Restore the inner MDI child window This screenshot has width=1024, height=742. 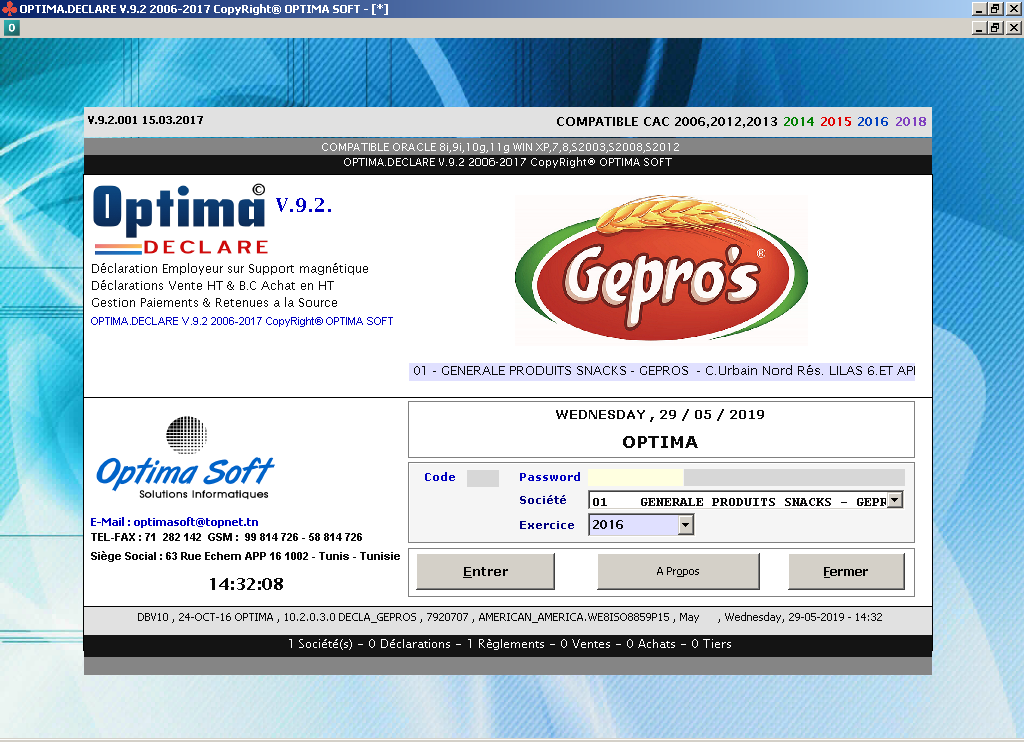(995, 27)
